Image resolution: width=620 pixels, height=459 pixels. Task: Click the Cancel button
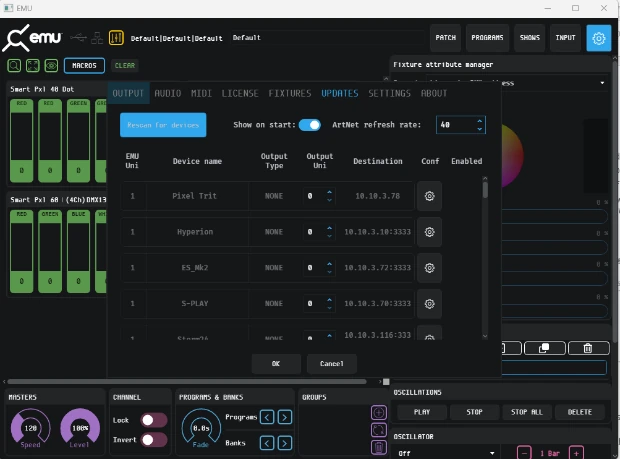332,364
